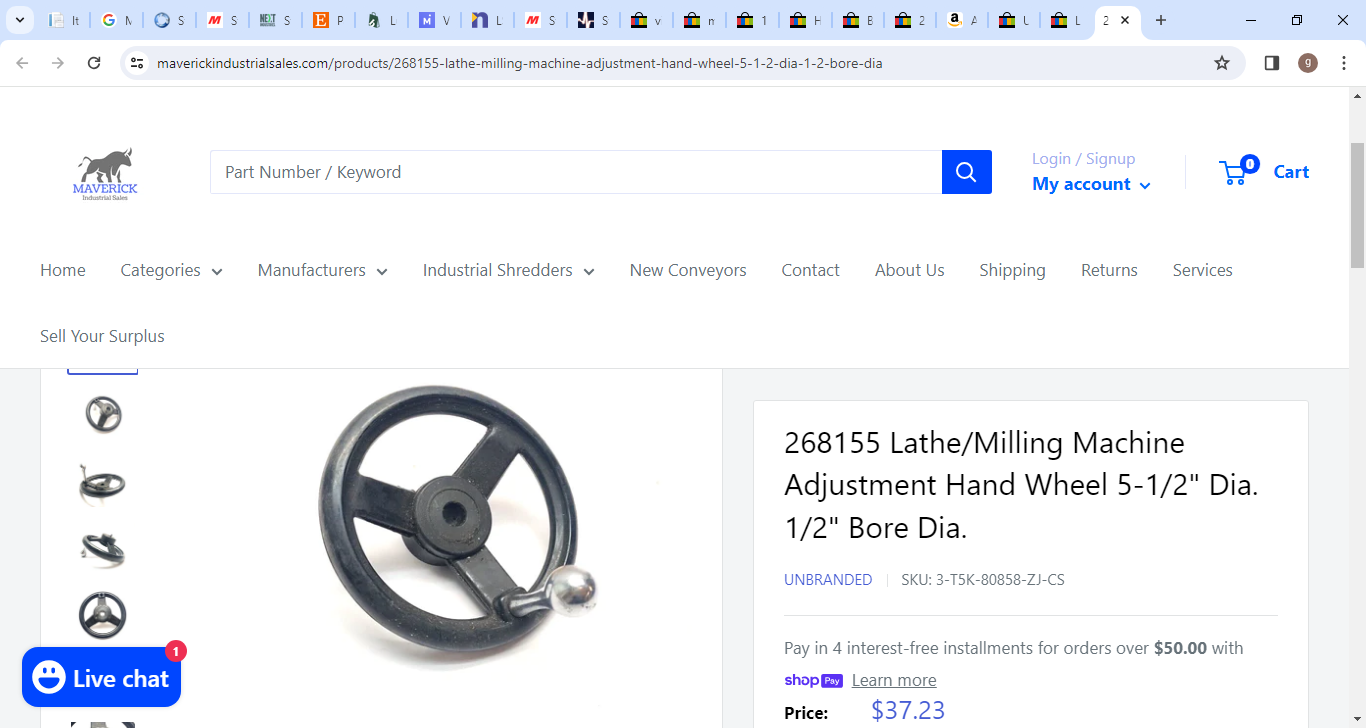Click the scrollbar up arrow
The width and height of the screenshot is (1366, 728).
click(1357, 96)
